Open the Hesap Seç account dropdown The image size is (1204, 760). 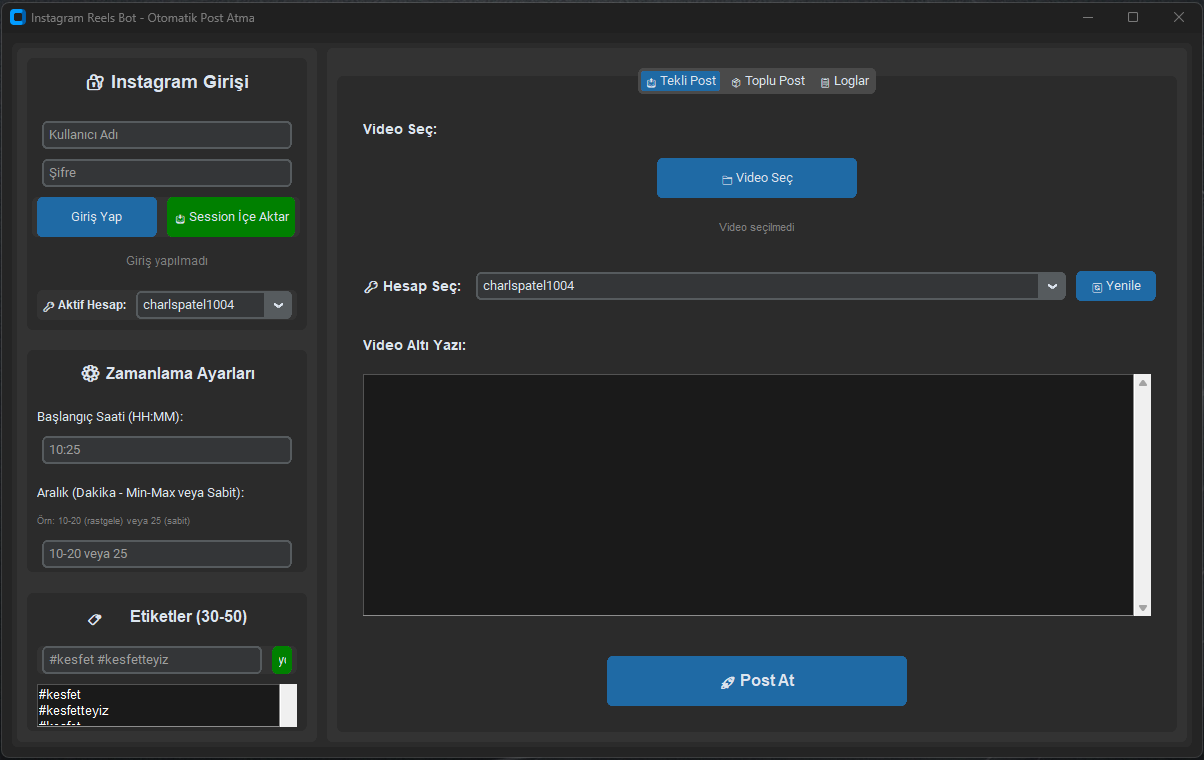[1052, 285]
